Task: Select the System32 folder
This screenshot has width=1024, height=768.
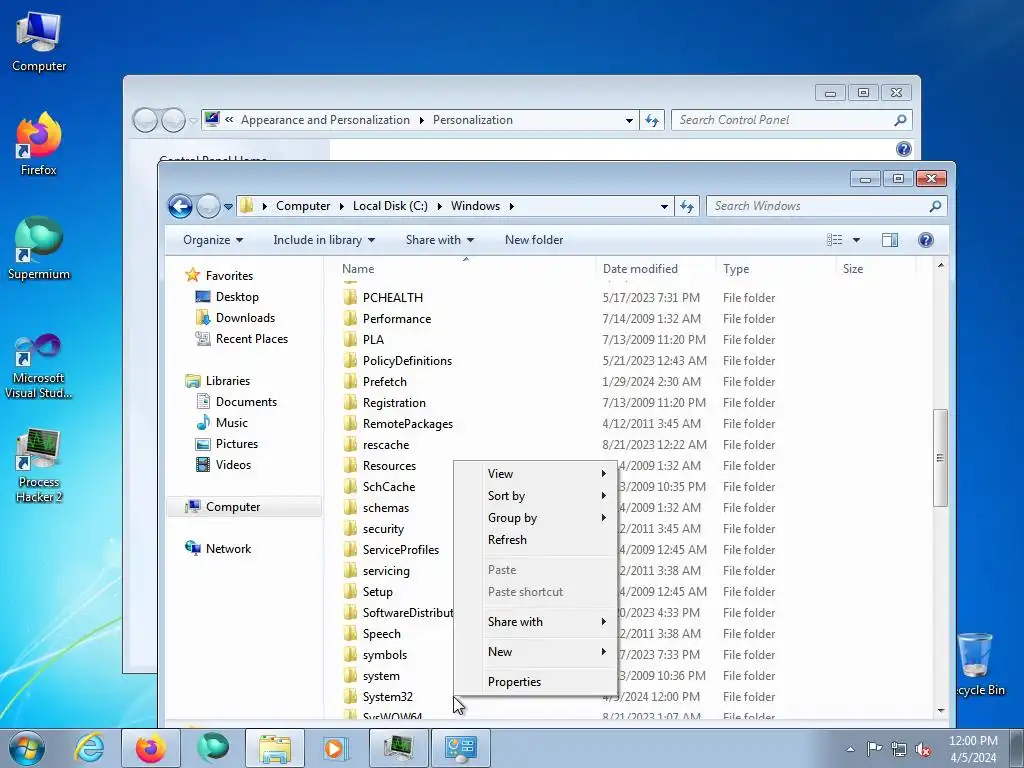Action: pos(387,697)
